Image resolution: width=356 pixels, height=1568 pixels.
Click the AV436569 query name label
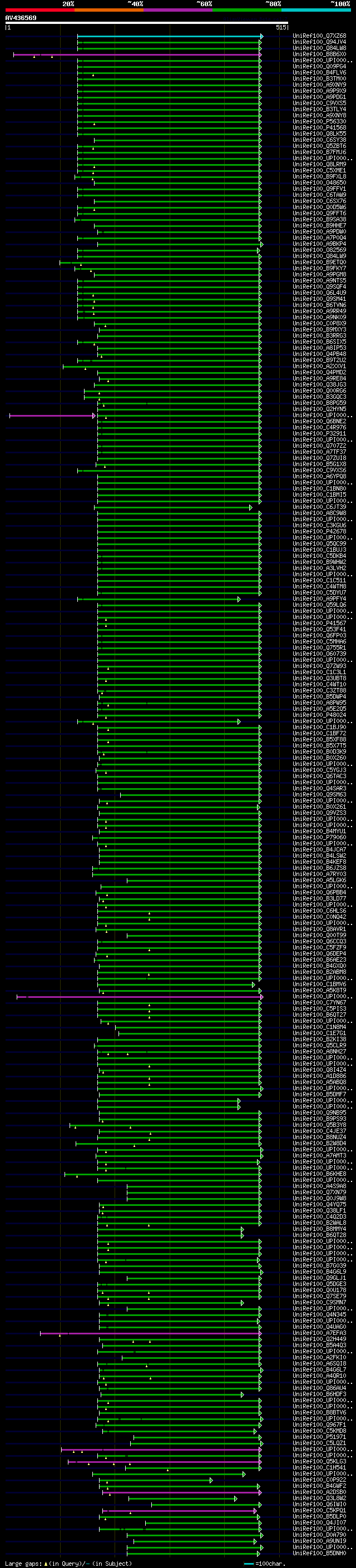21,18
